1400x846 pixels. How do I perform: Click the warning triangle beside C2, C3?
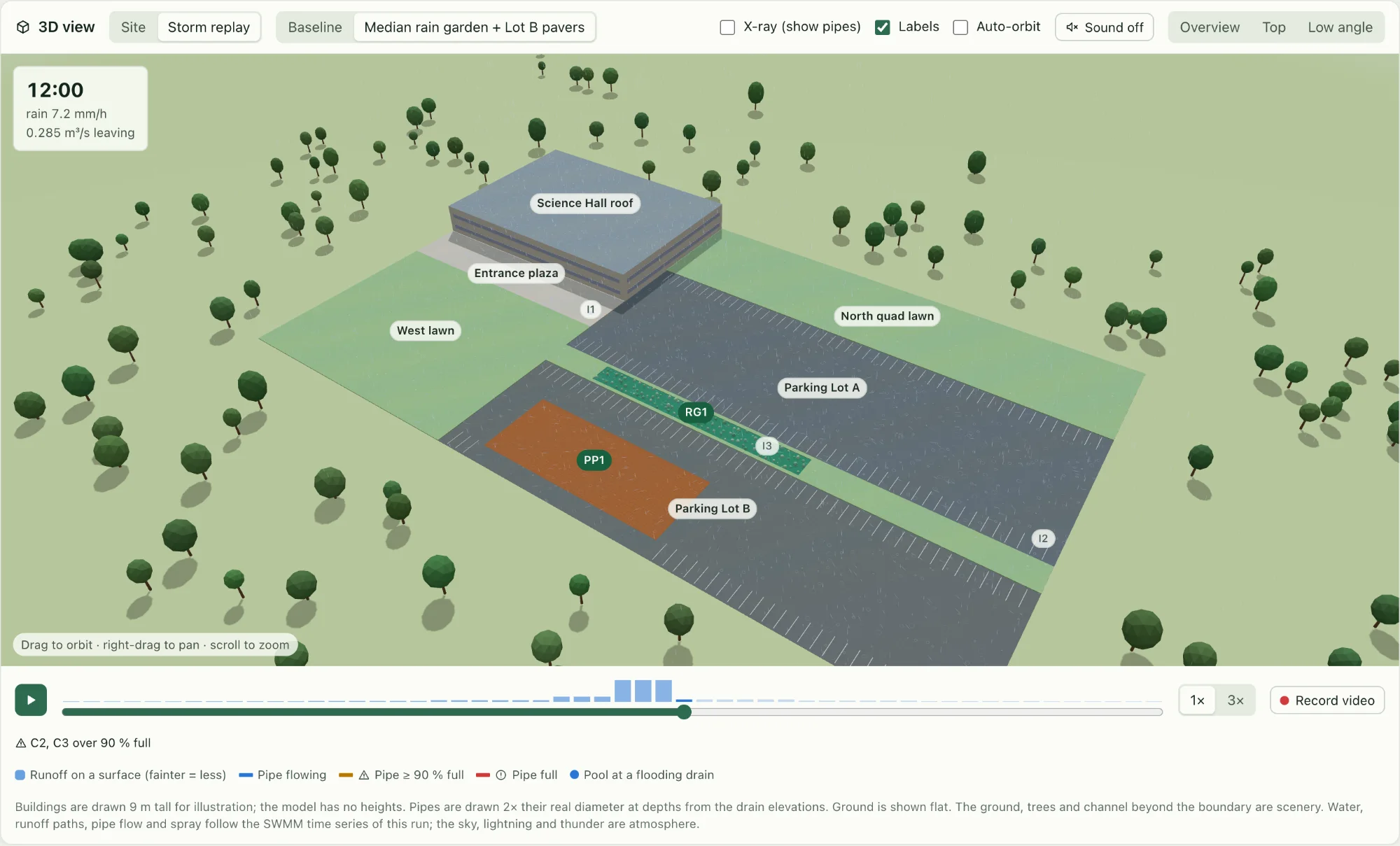tap(21, 743)
